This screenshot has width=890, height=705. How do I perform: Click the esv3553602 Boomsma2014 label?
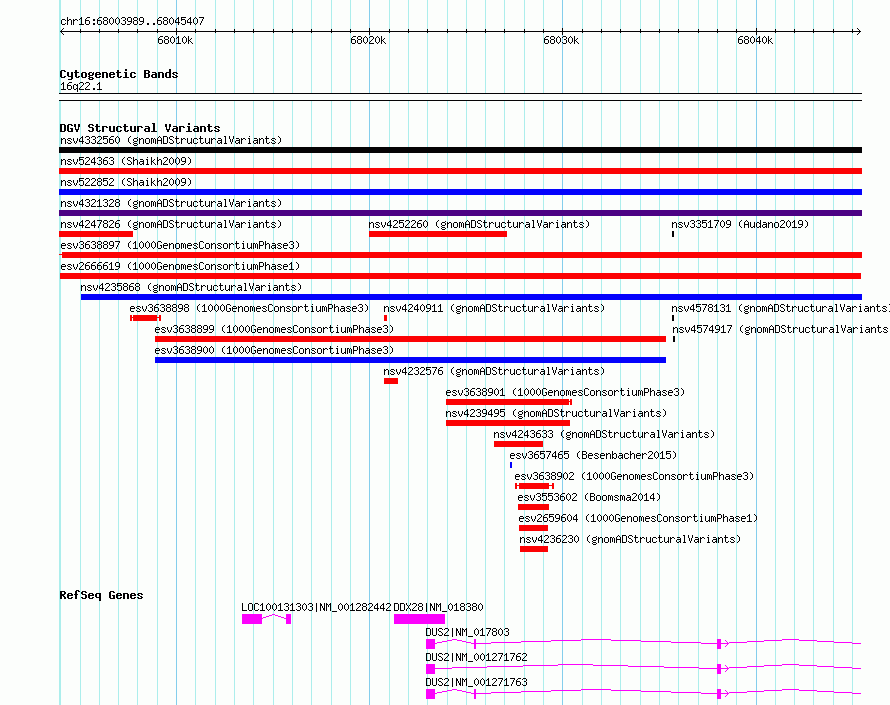[589, 497]
